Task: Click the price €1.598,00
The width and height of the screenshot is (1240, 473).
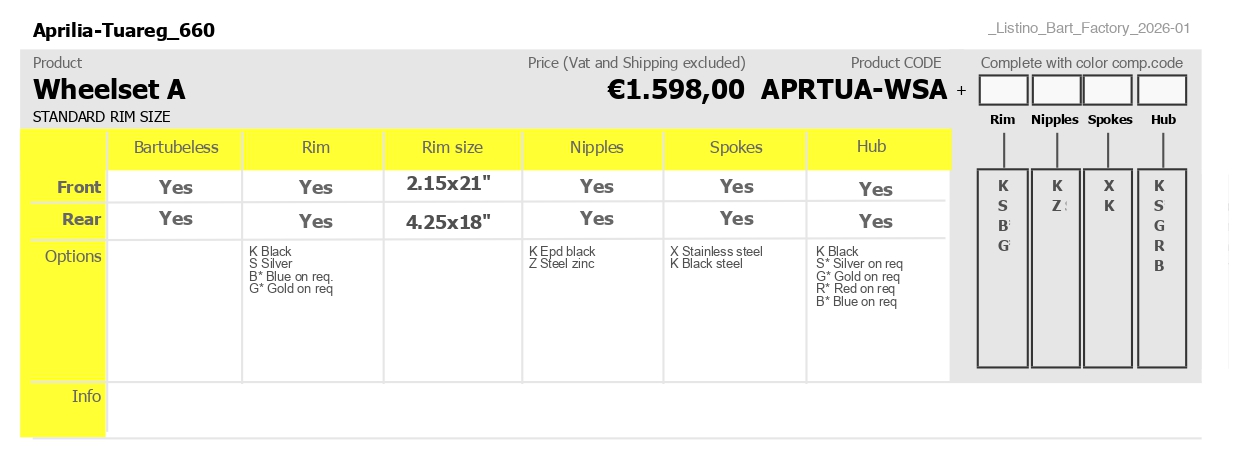Action: tap(676, 90)
